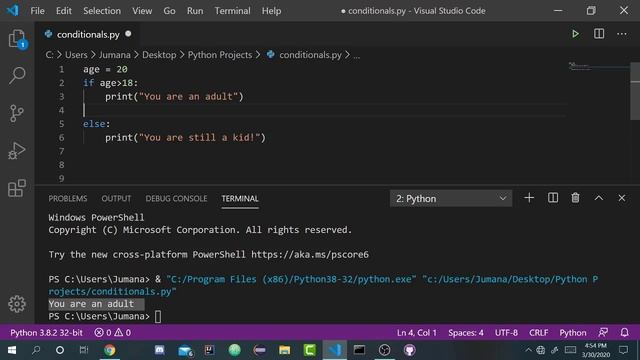Open the Camtasia taskbar icon

[x=310, y=350]
